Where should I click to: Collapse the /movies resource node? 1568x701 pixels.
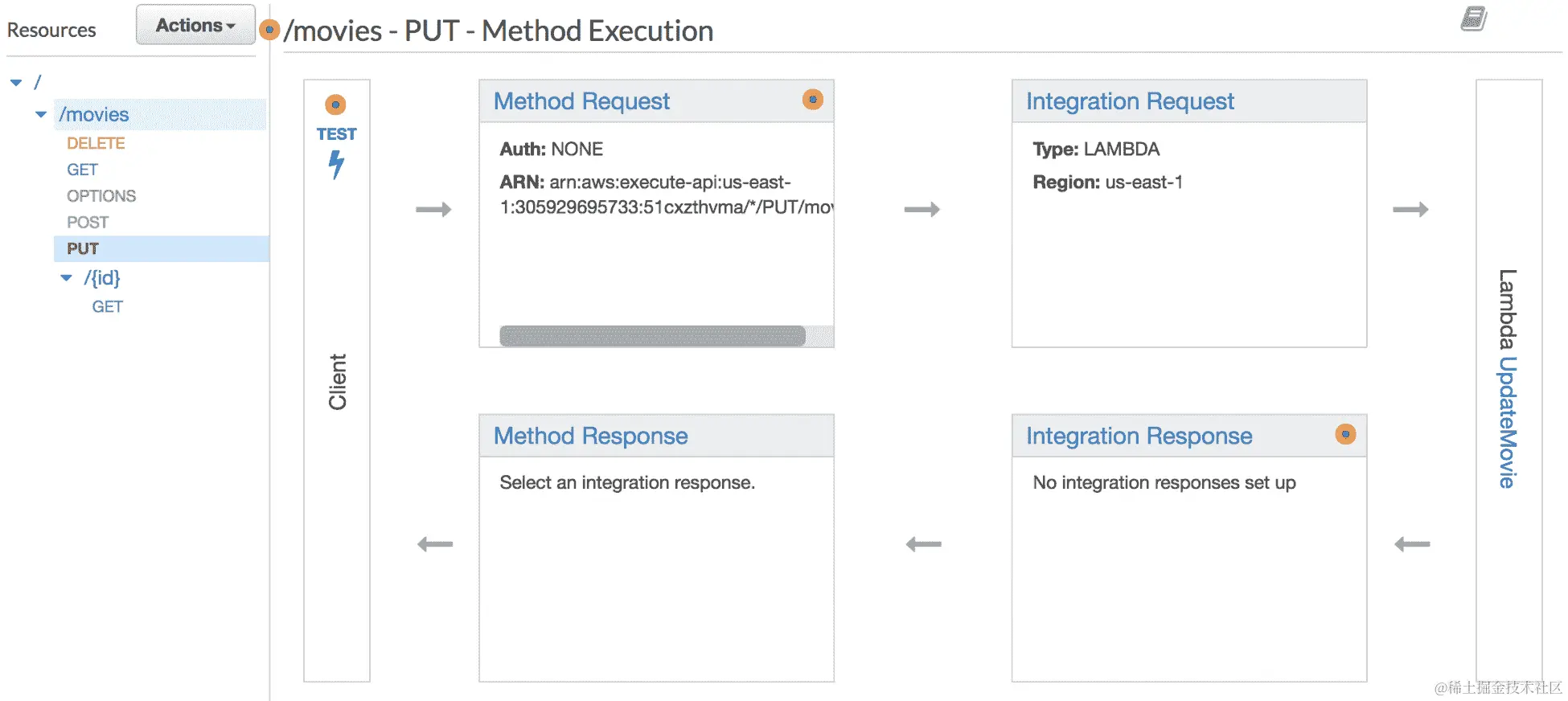(x=41, y=115)
